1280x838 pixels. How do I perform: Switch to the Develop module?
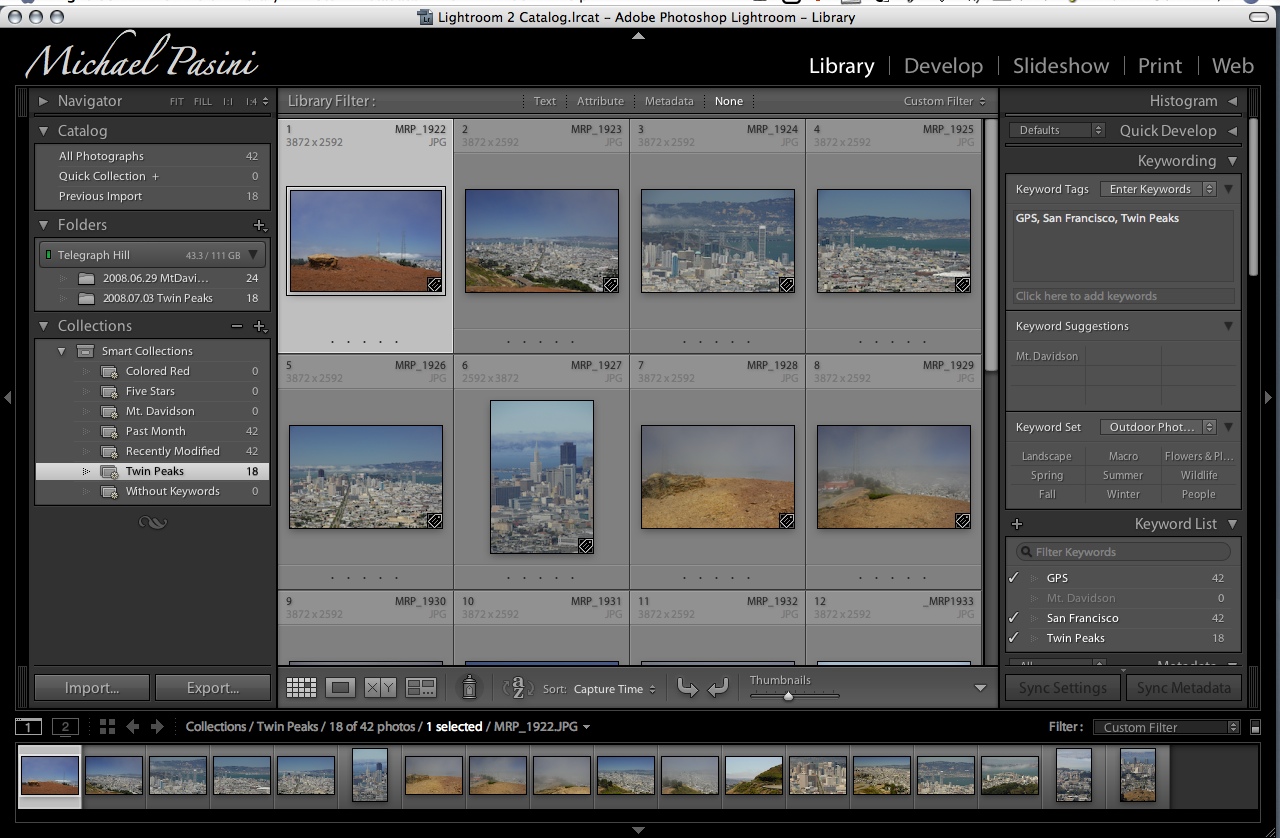click(x=942, y=66)
